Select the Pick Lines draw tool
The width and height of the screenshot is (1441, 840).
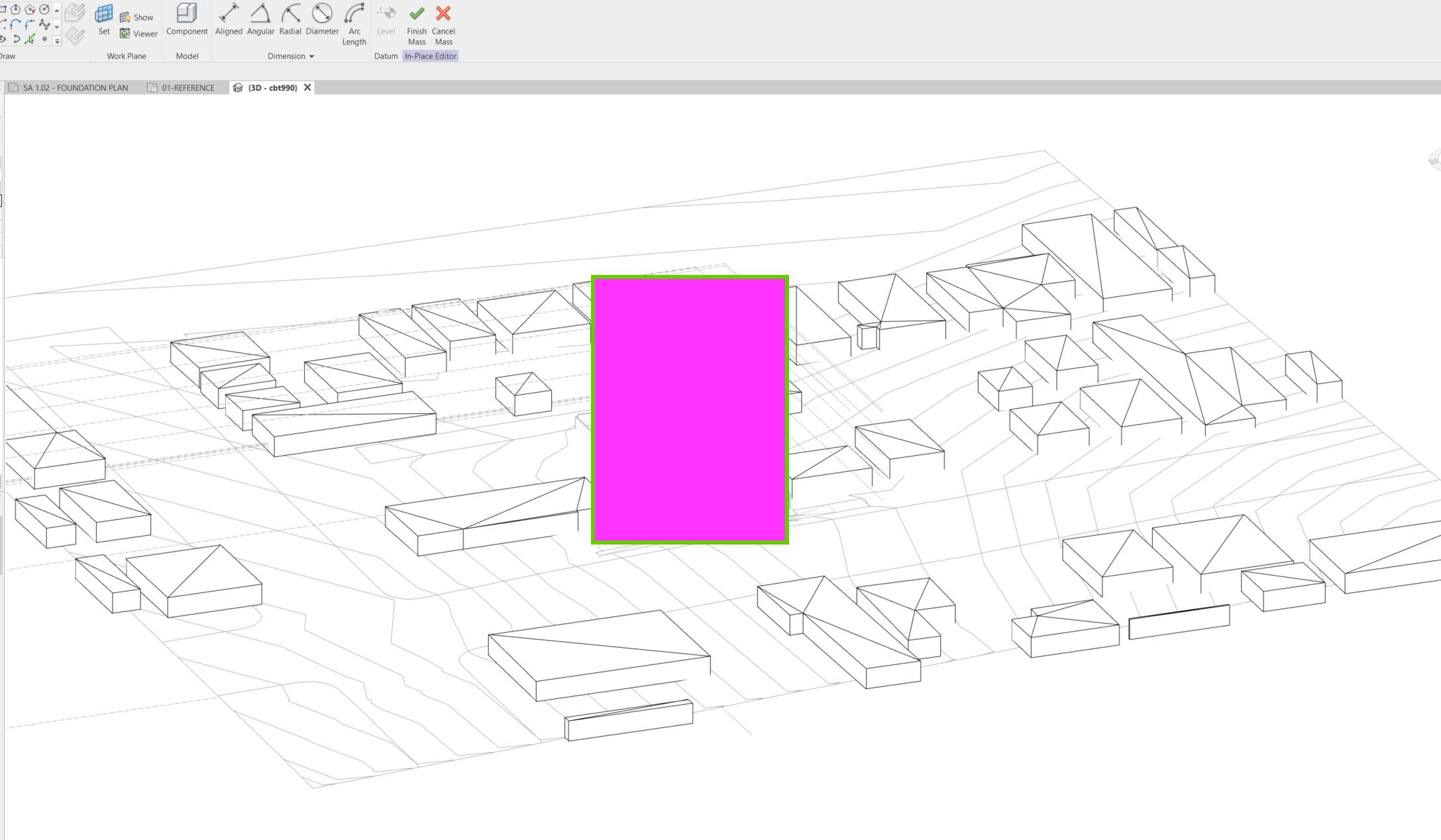click(x=29, y=39)
